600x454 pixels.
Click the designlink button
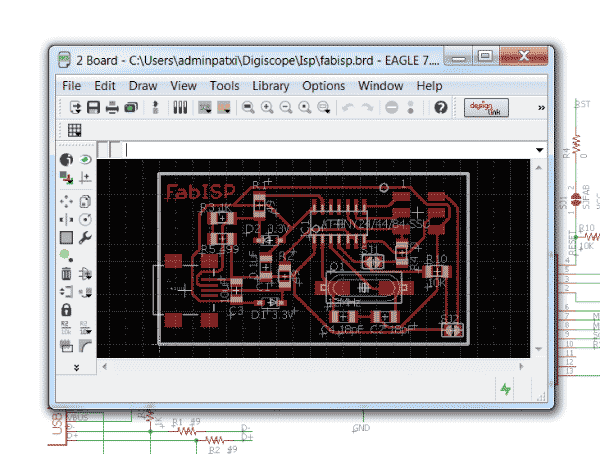point(486,108)
